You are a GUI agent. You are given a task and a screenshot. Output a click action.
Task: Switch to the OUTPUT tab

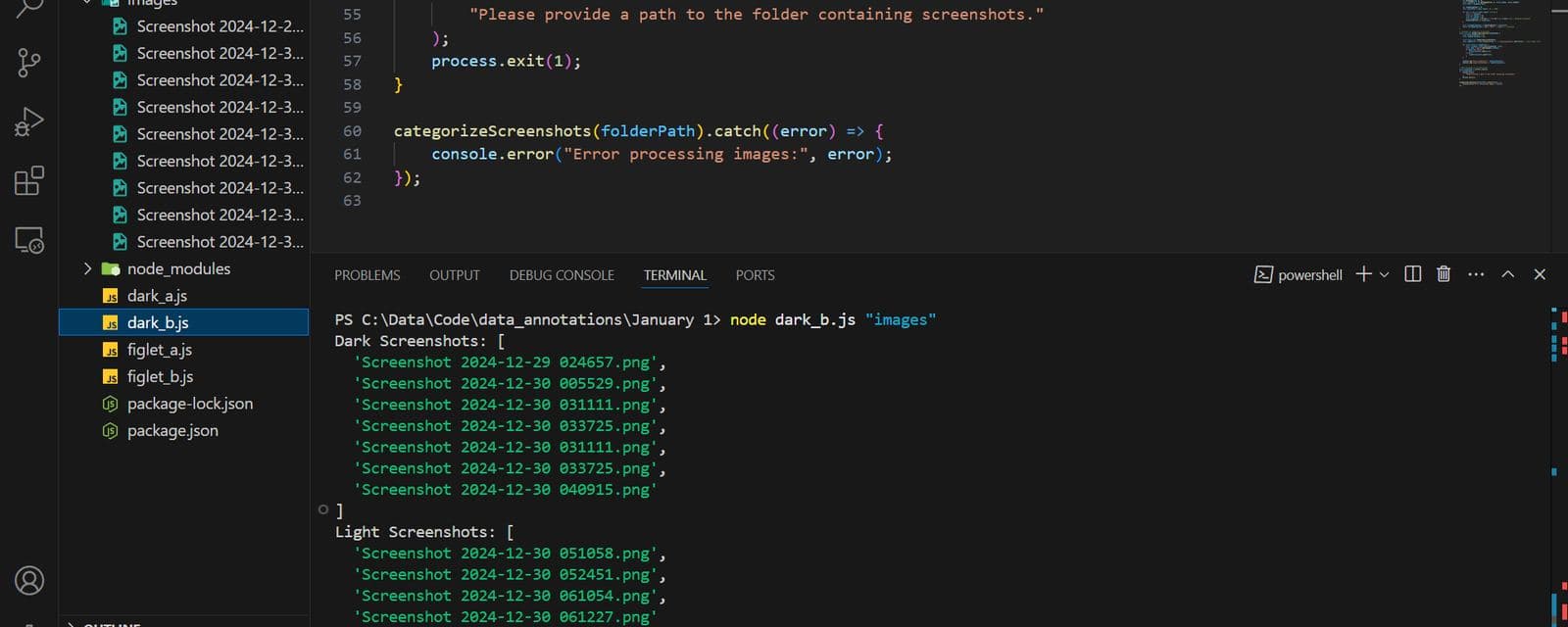point(455,275)
